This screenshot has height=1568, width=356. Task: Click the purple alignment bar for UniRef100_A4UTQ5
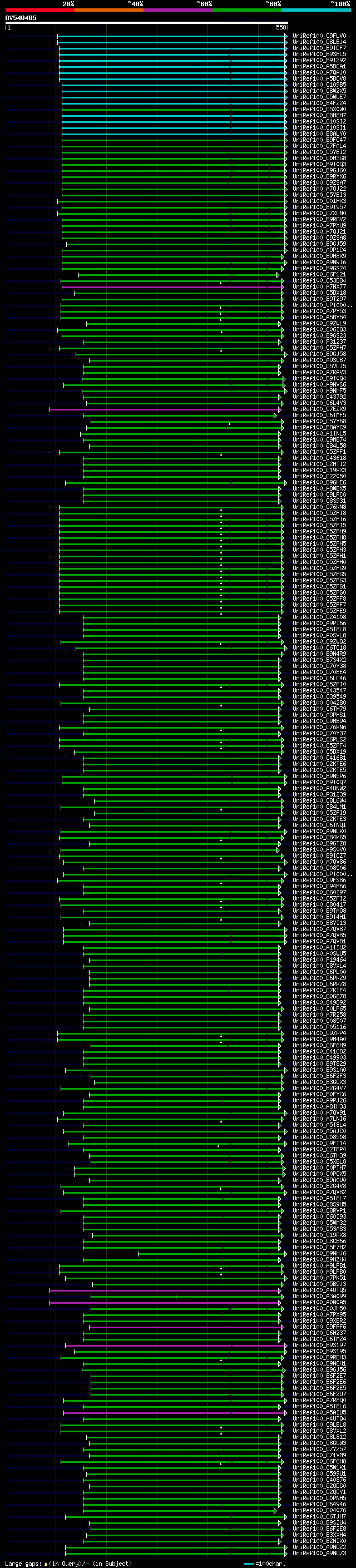[165, 1290]
